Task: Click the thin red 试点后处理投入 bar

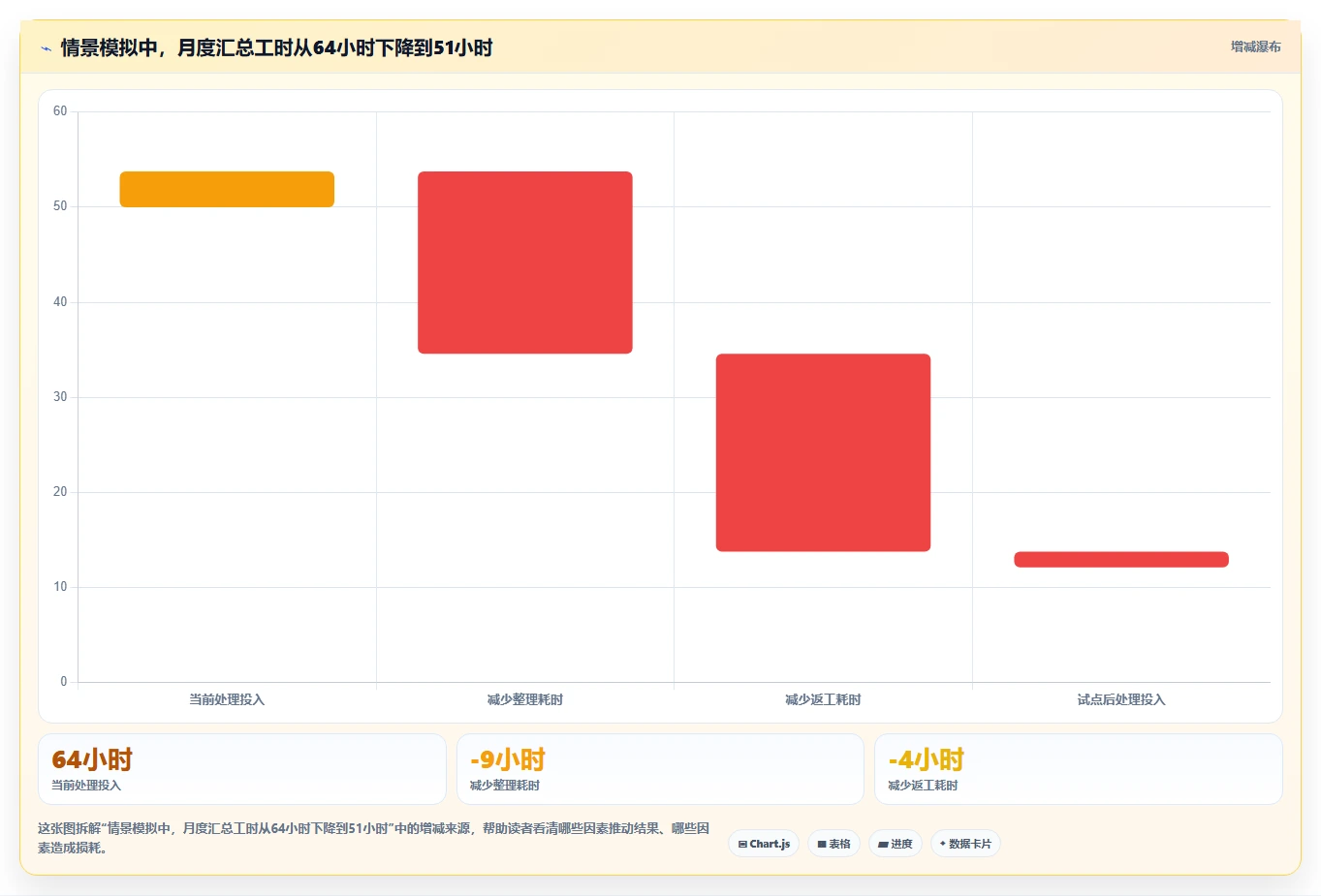Action: pyautogui.click(x=1121, y=559)
